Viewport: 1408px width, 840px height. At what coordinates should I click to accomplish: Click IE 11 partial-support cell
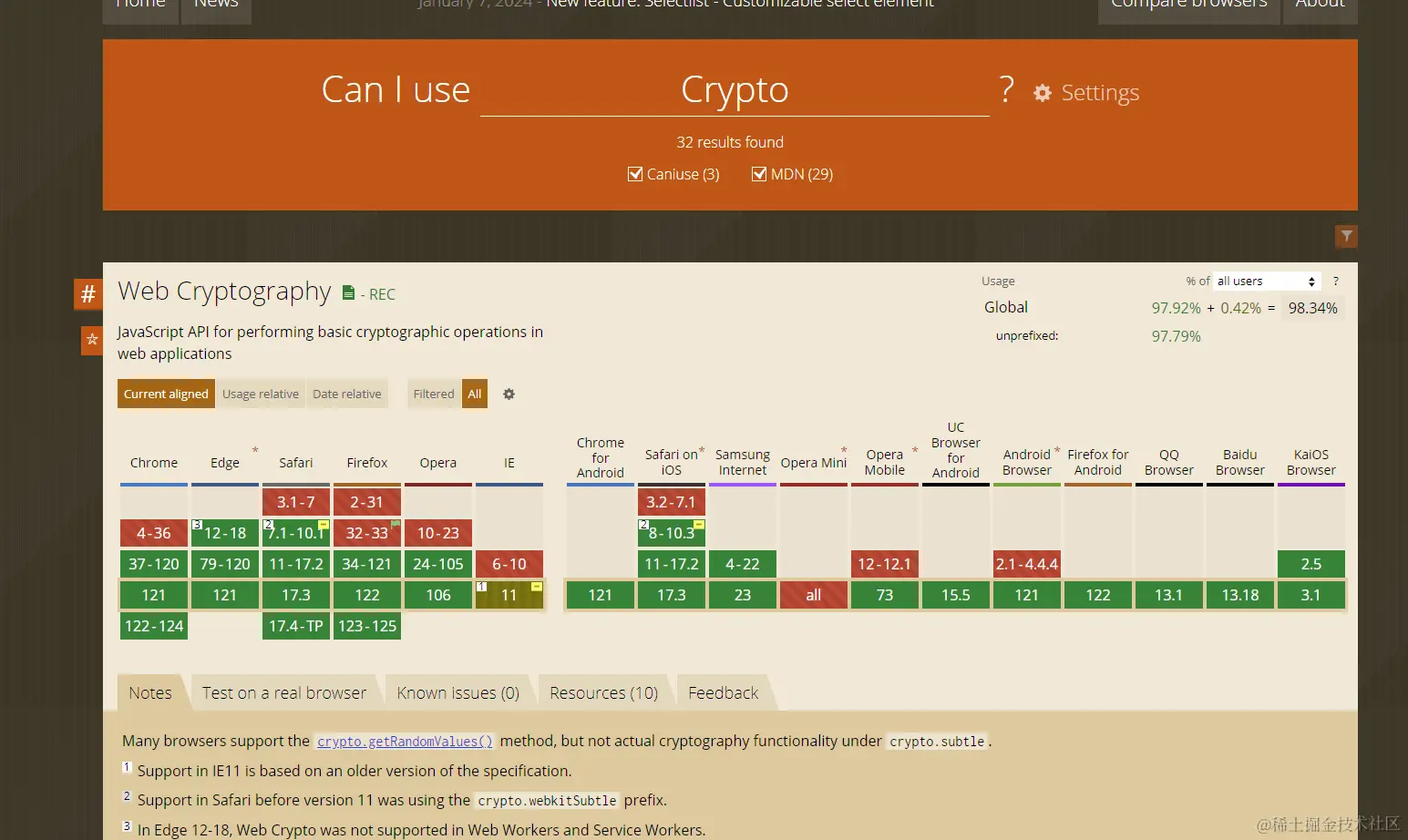(x=509, y=595)
